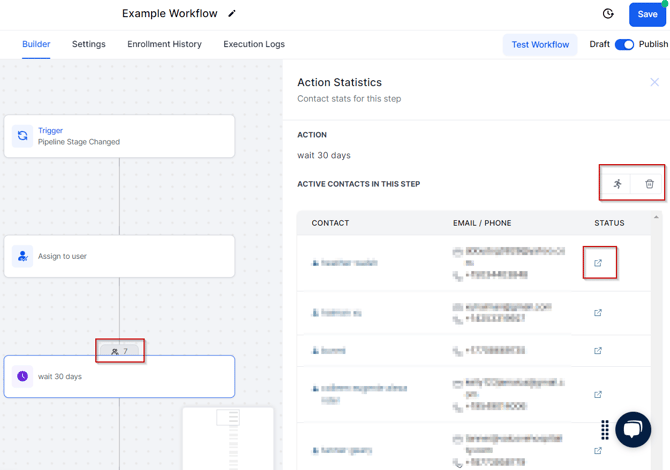The width and height of the screenshot is (670, 470).
Task: Click the Test Workflow button
Action: [540, 45]
